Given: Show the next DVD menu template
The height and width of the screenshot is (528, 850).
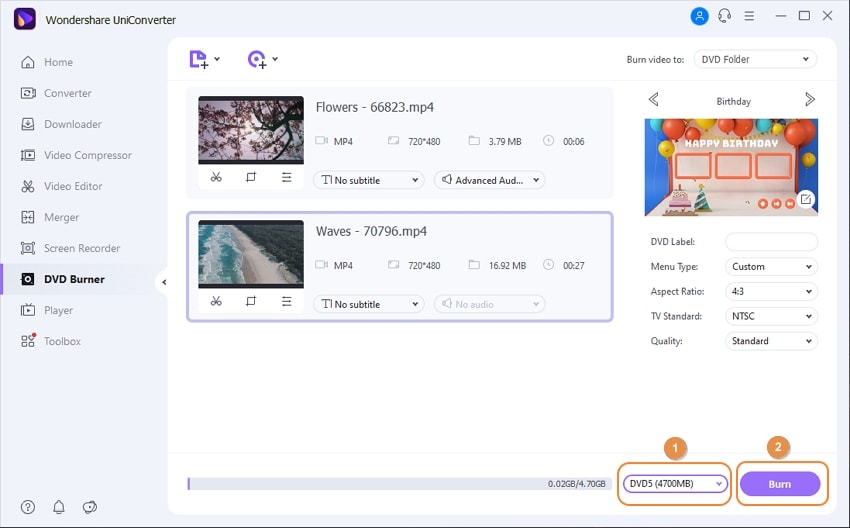Looking at the screenshot, I should pos(810,100).
